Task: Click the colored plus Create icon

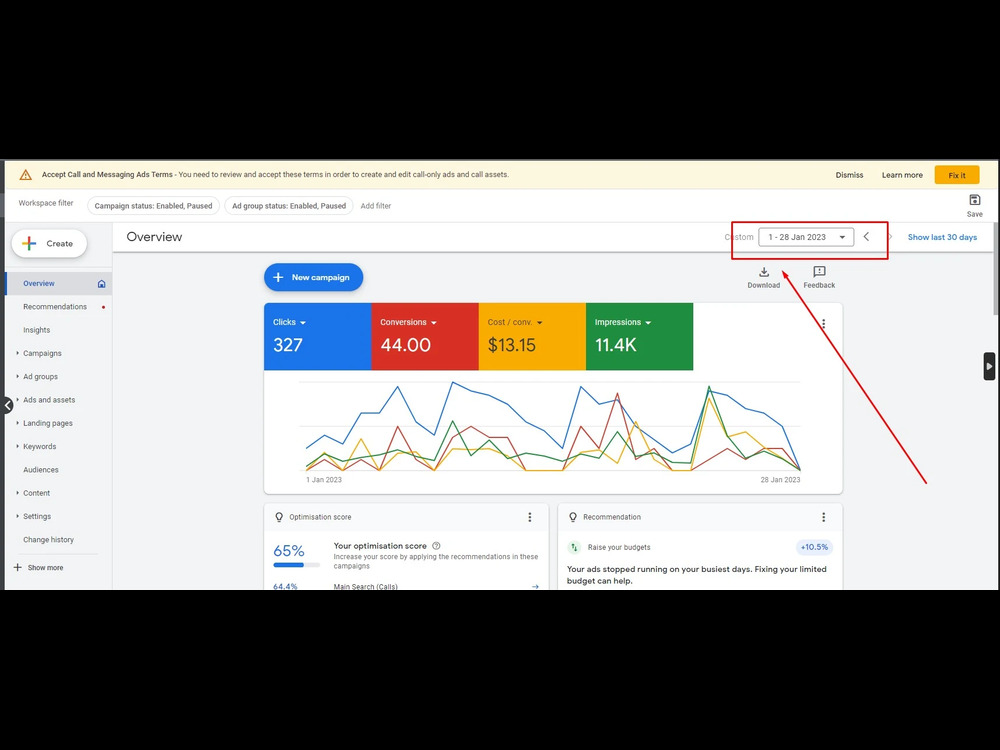Action: pyautogui.click(x=29, y=244)
